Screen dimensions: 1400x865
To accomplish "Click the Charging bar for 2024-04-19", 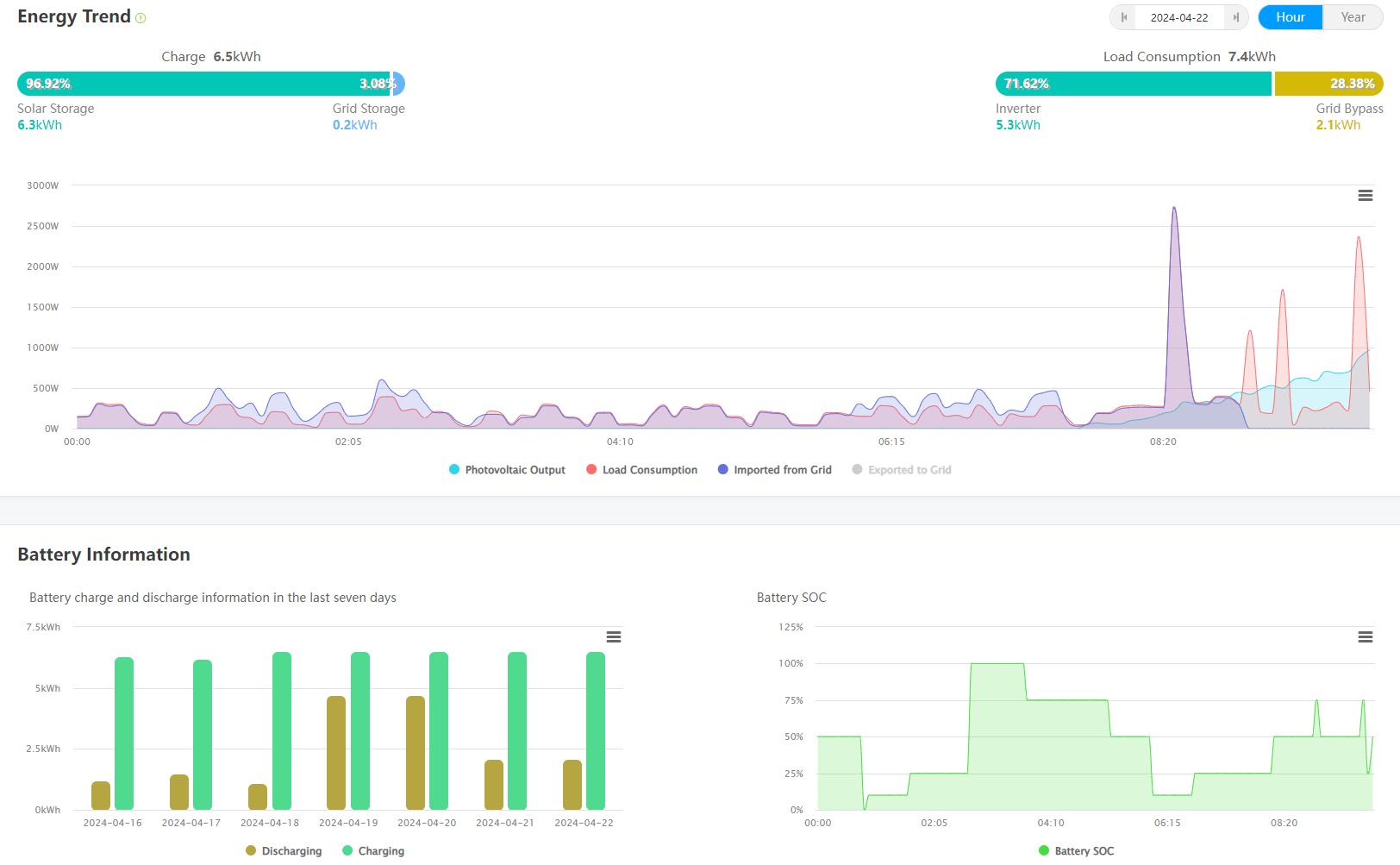I will [x=360, y=730].
